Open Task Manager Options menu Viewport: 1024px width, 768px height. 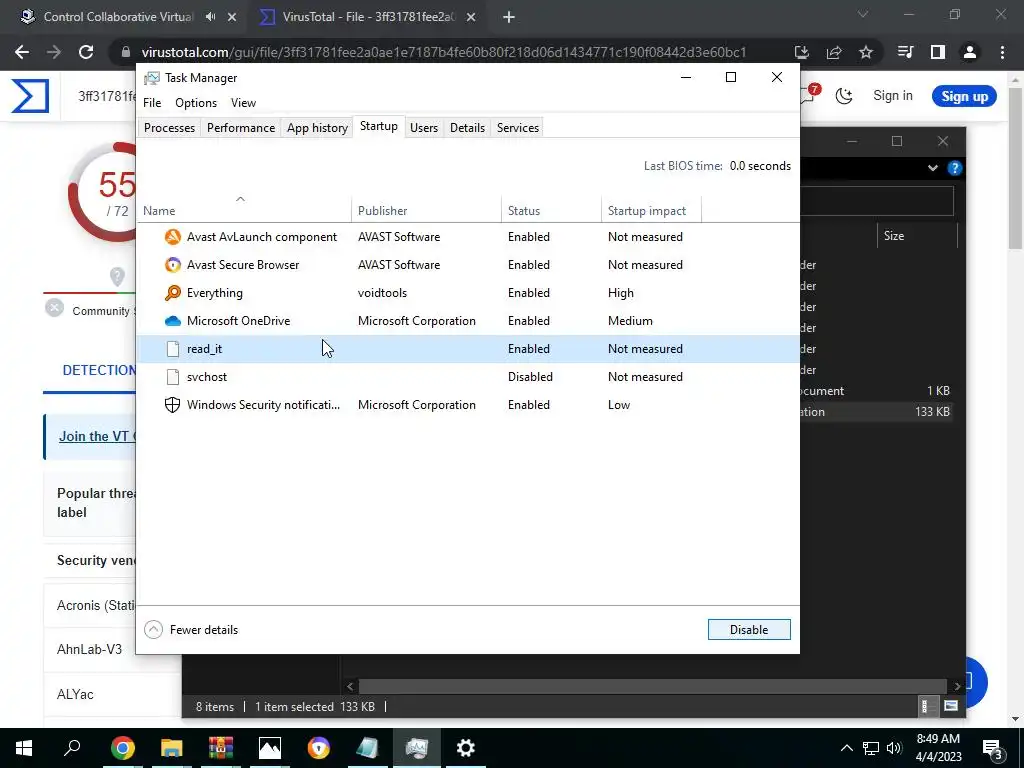click(x=196, y=103)
